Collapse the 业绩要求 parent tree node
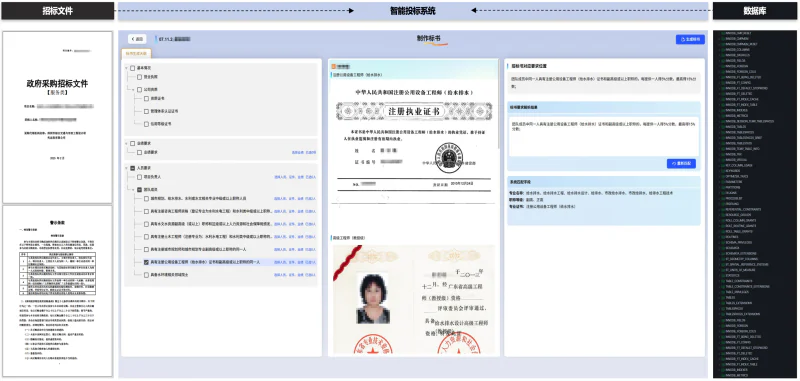 click(x=126, y=144)
